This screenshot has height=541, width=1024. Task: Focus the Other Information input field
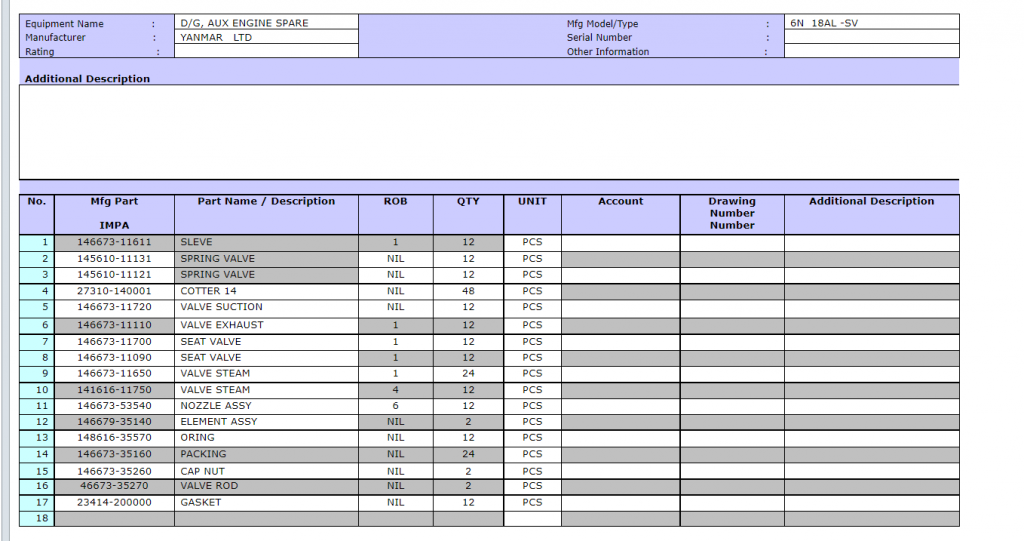tap(870, 51)
